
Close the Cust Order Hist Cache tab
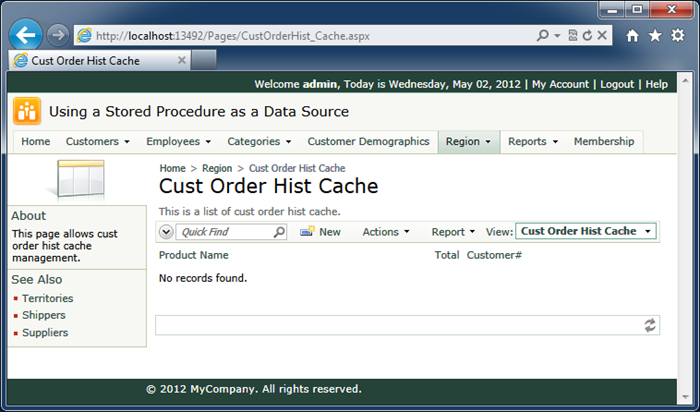point(182,60)
